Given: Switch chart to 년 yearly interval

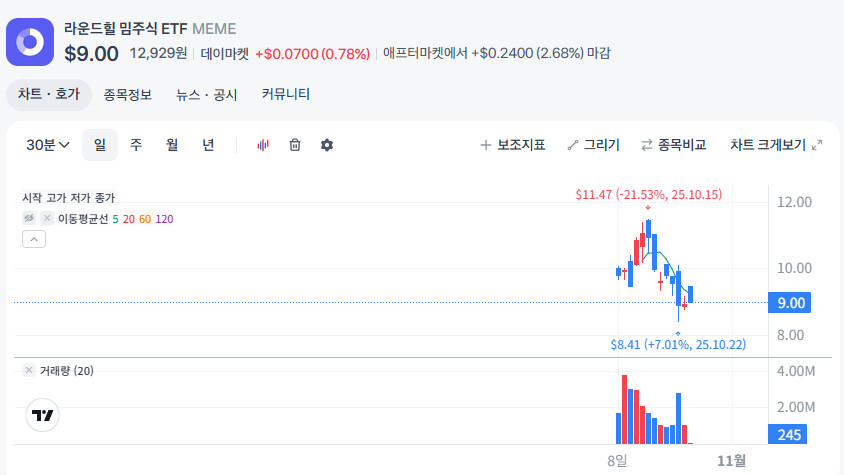Looking at the screenshot, I should point(208,145).
